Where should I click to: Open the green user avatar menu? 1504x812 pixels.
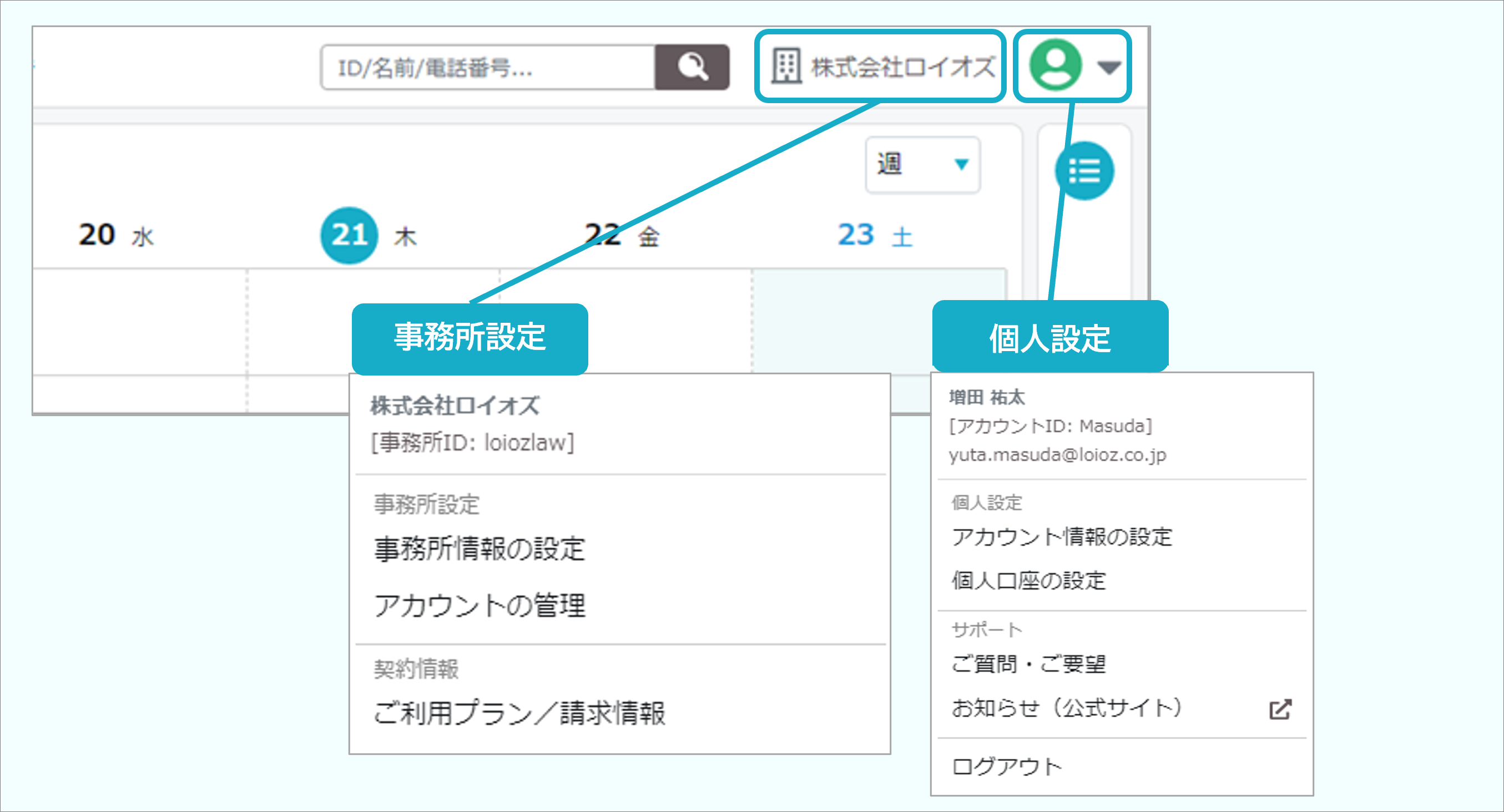coord(1056,65)
